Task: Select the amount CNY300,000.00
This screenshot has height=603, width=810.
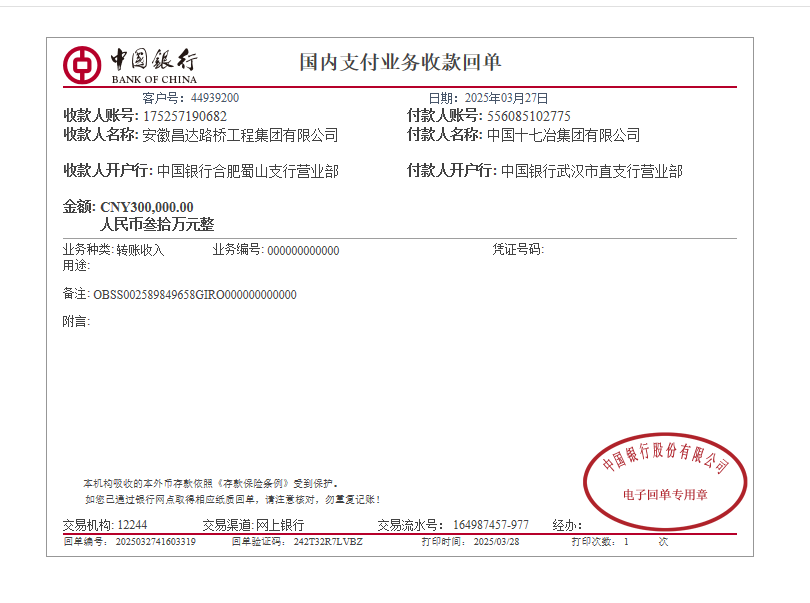Action: point(147,207)
